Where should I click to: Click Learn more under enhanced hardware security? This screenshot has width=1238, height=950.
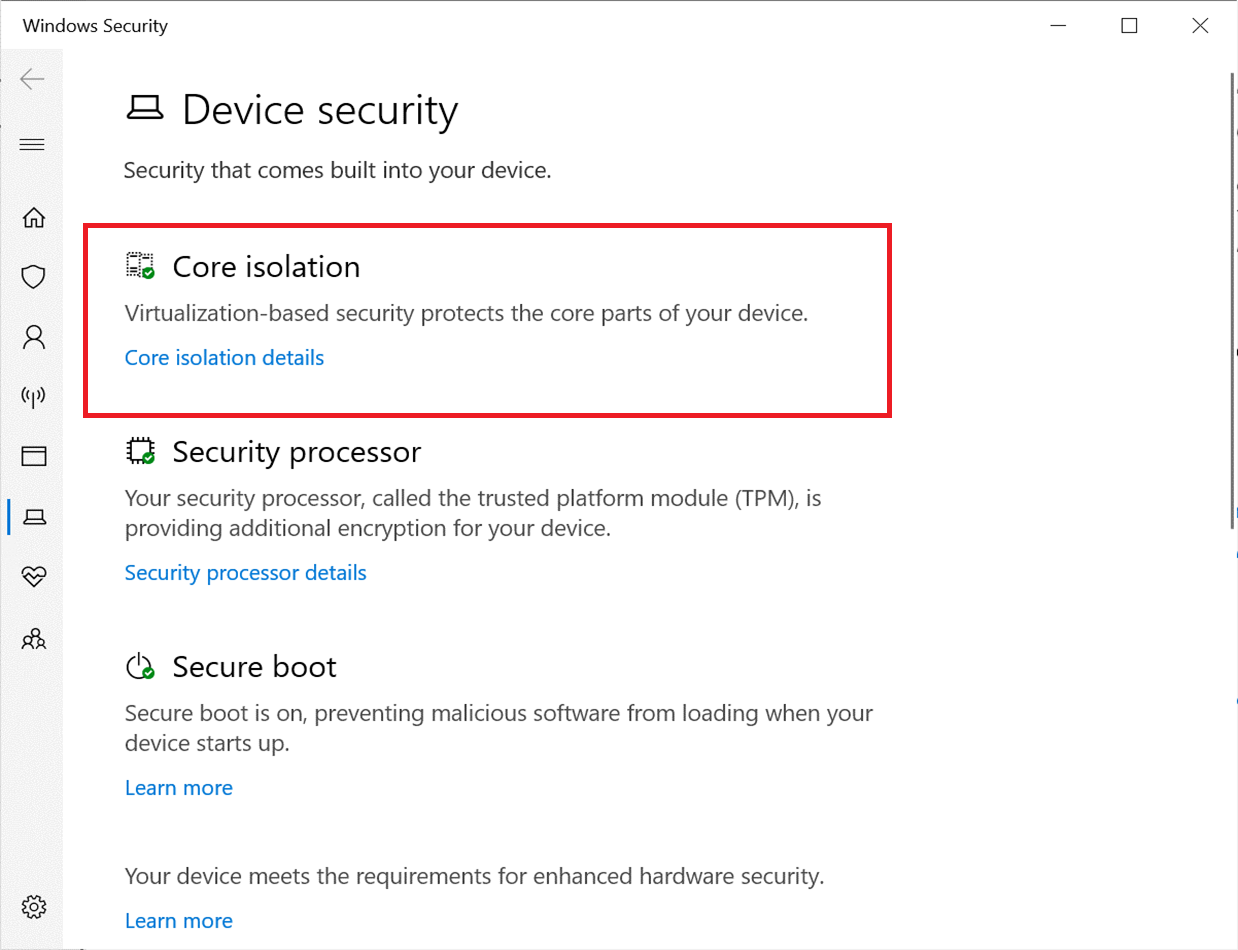(x=178, y=921)
